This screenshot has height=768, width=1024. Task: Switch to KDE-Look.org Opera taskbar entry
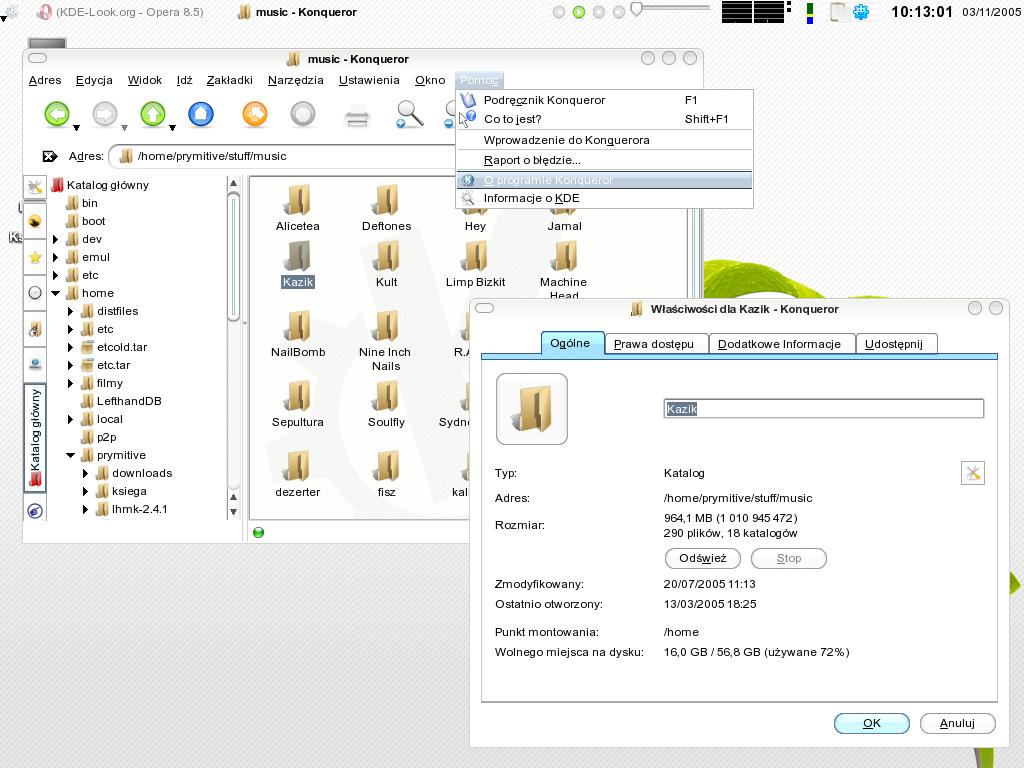120,12
